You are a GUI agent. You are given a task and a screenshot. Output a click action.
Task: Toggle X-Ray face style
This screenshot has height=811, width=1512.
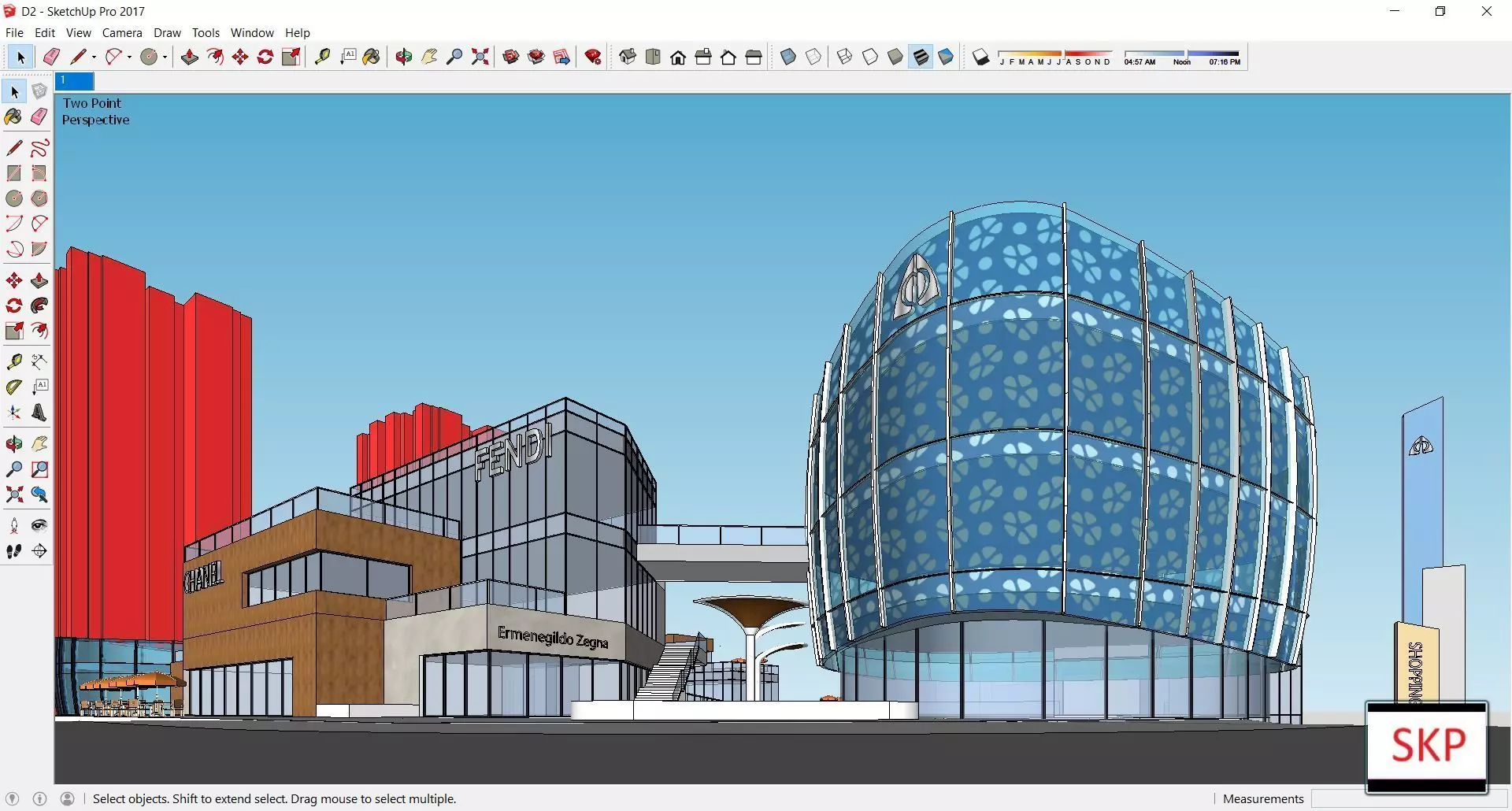coord(788,57)
